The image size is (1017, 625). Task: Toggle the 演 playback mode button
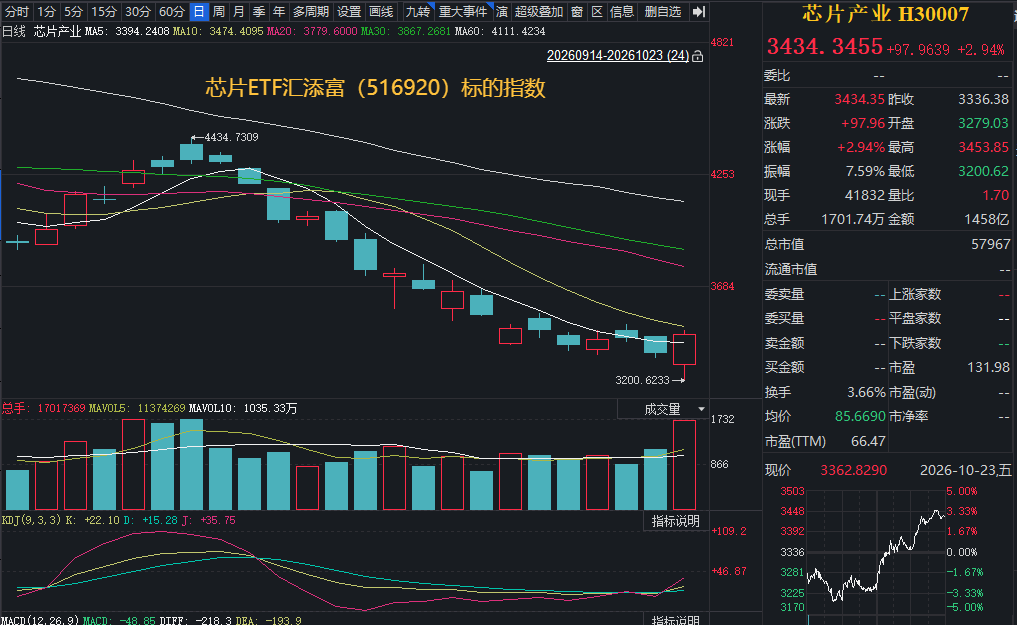pyautogui.click(x=501, y=12)
